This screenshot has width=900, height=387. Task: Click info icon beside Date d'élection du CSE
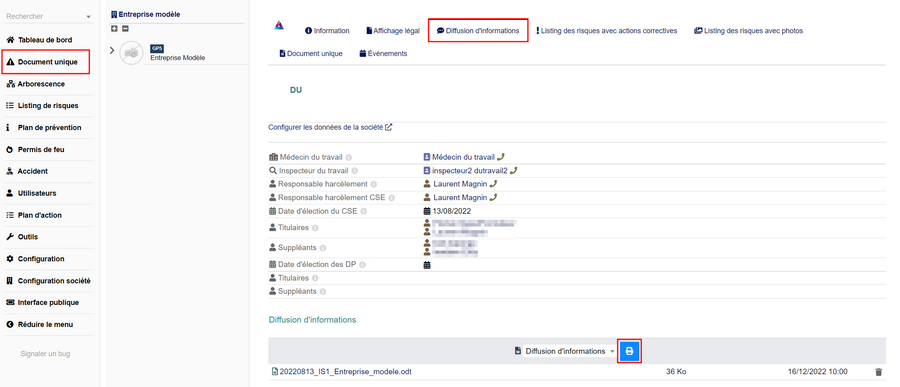tap(363, 211)
